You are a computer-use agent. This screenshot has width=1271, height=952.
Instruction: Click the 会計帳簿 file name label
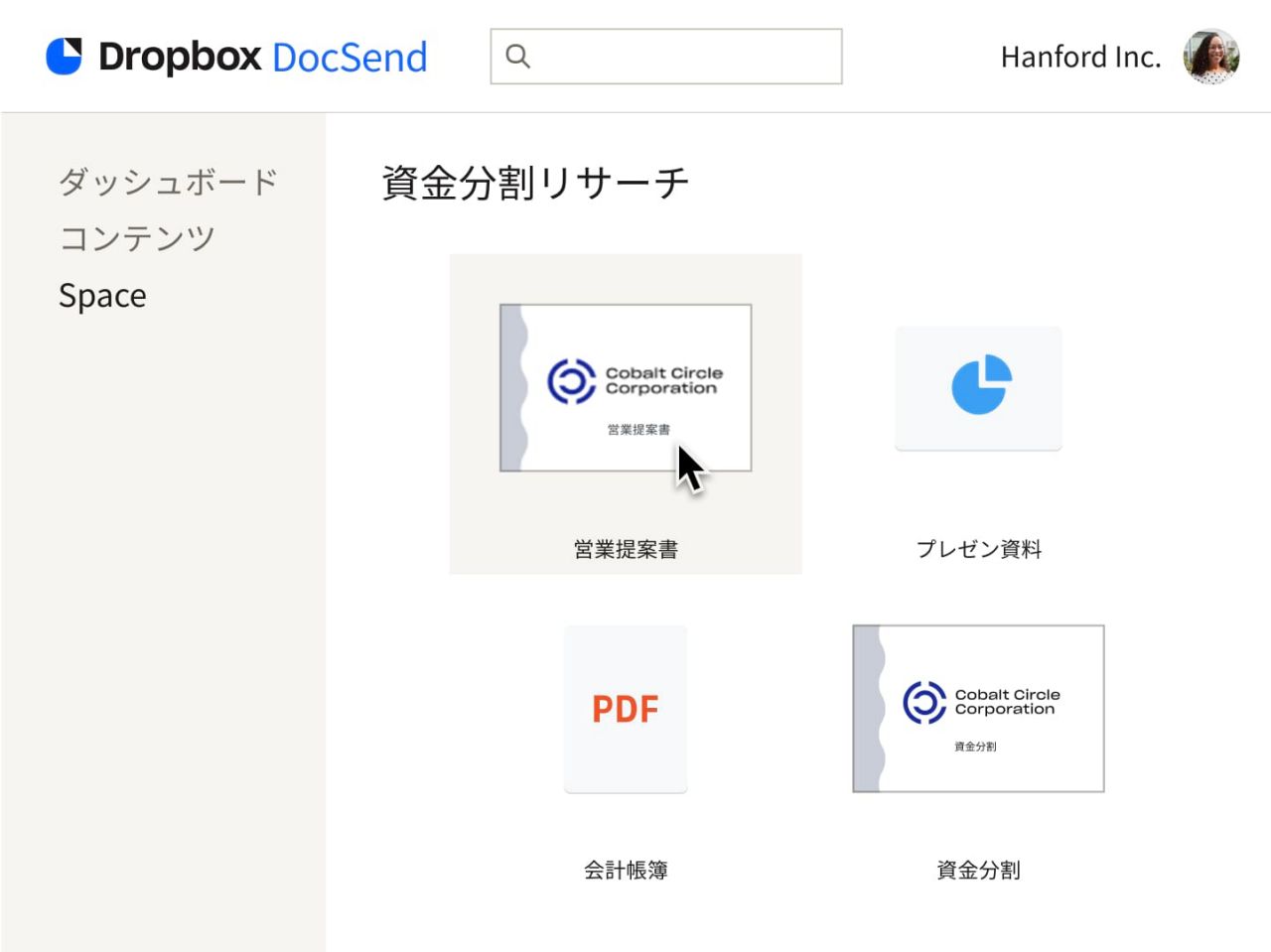point(626,871)
